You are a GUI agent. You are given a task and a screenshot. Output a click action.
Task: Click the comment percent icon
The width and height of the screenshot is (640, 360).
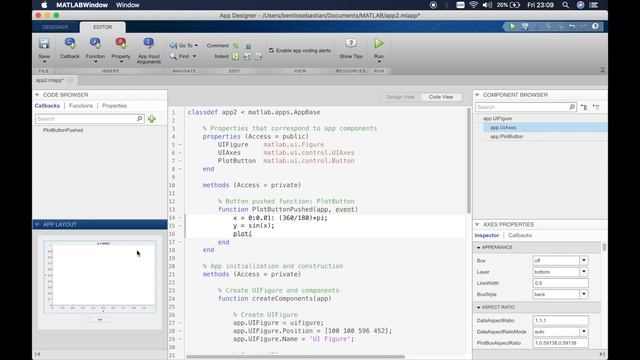click(236, 45)
